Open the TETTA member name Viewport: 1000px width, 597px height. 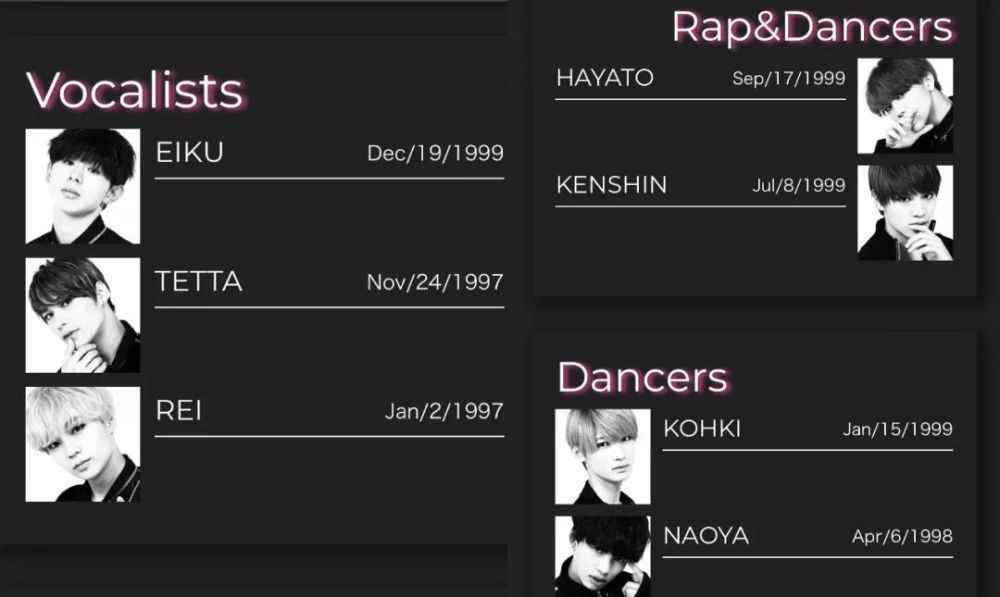(199, 282)
